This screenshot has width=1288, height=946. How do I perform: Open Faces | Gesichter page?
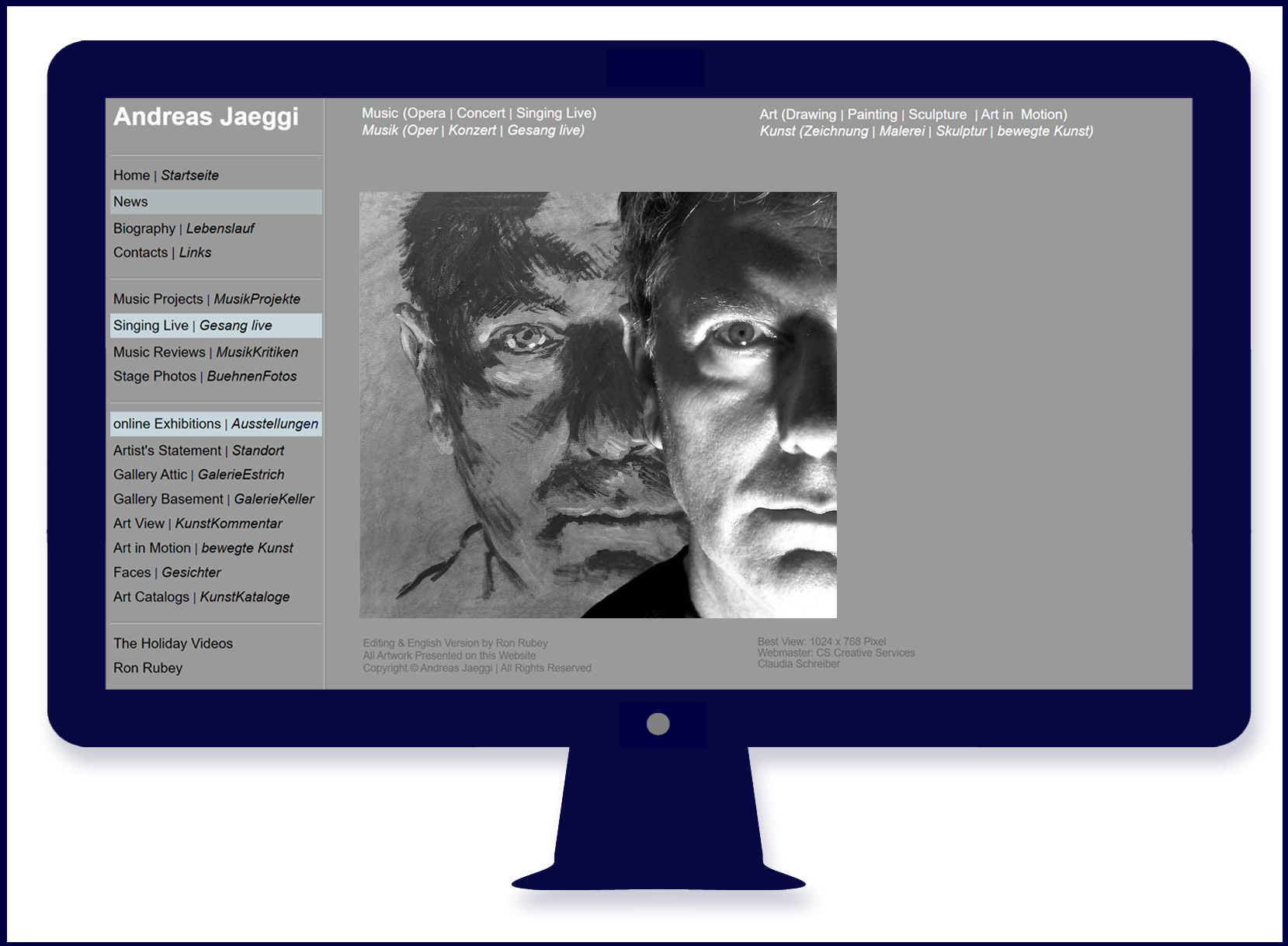tap(167, 572)
